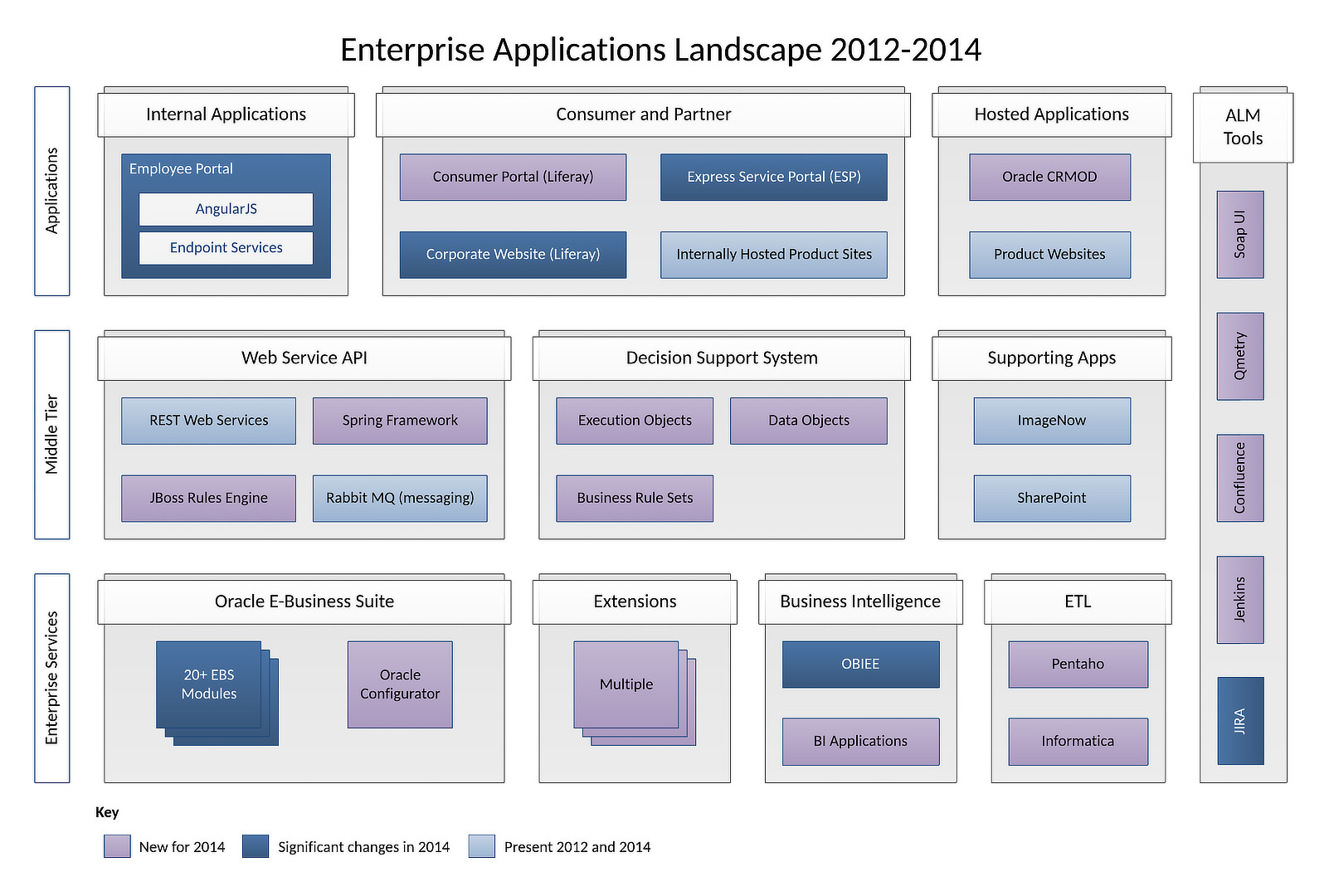The width and height of the screenshot is (1329, 896).
Task: Click the Execution Objects box
Action: click(x=635, y=421)
